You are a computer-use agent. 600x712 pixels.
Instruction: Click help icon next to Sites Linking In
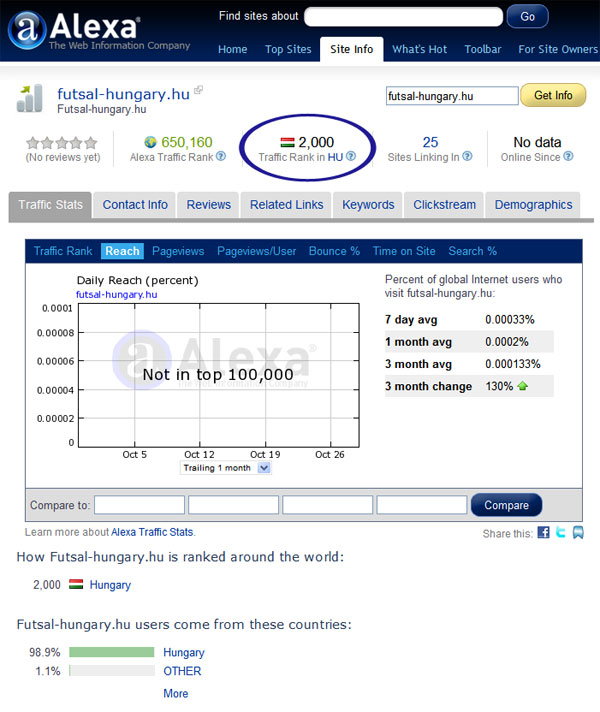467,156
